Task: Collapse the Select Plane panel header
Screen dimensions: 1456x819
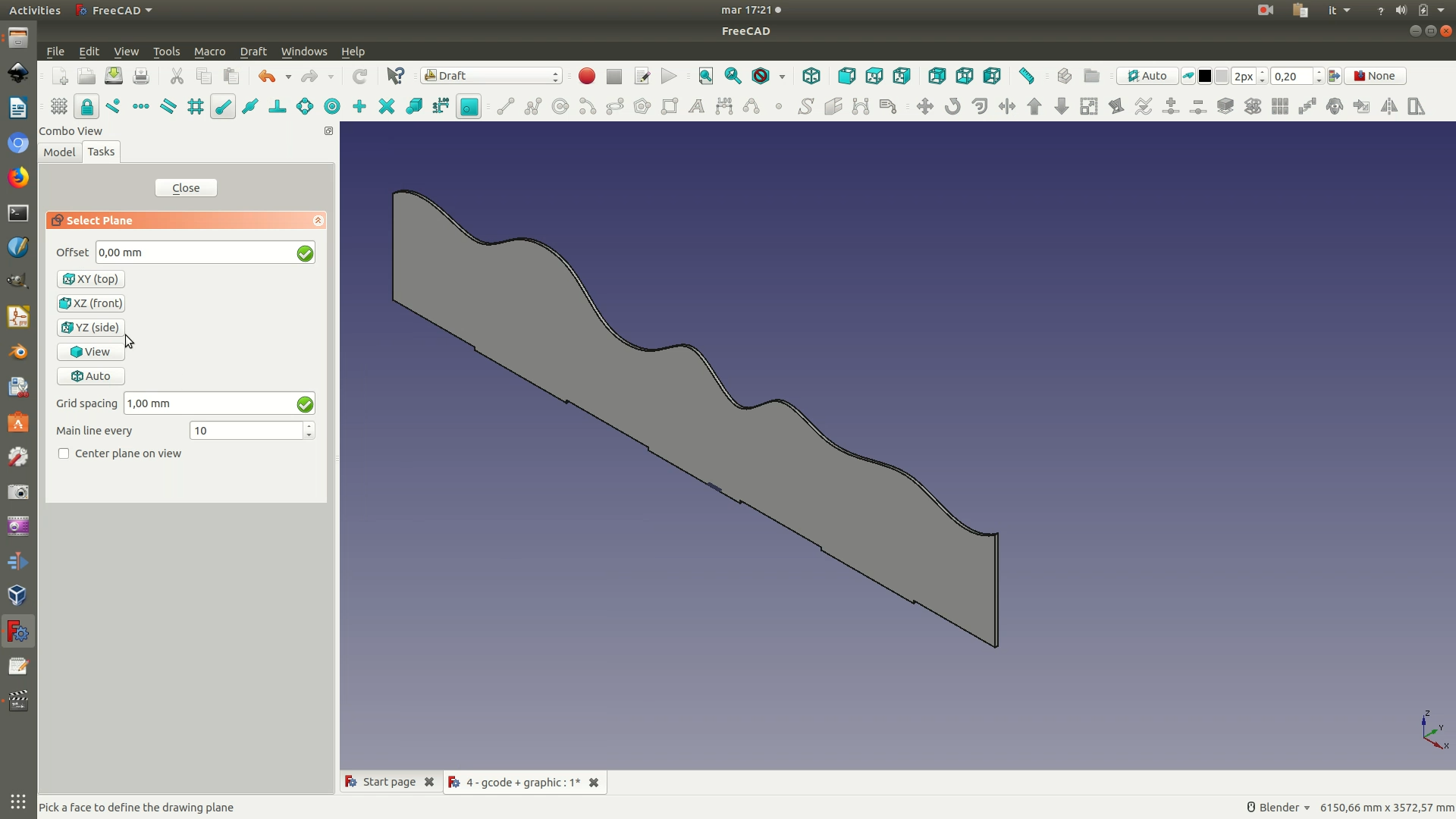Action: (x=318, y=221)
